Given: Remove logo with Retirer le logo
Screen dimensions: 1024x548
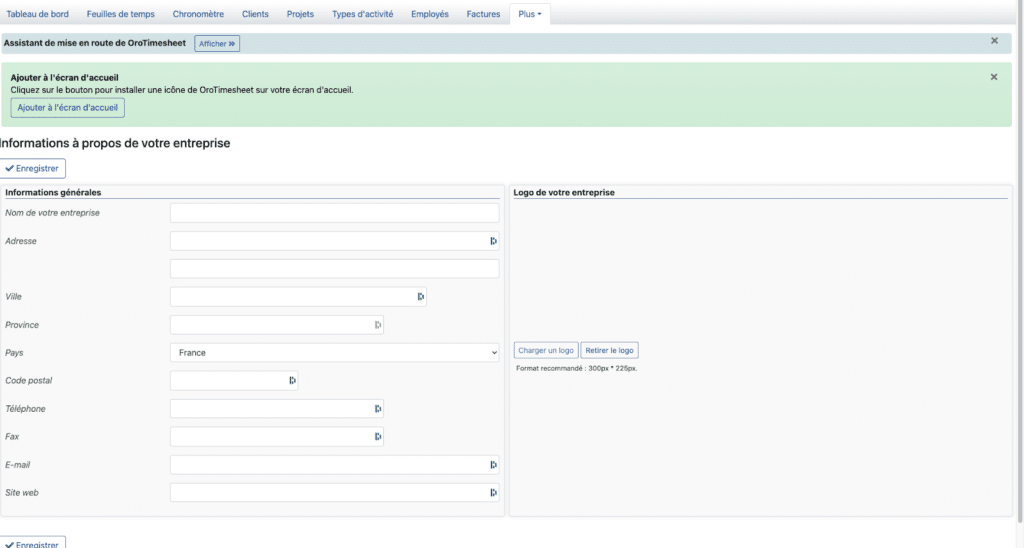Looking at the screenshot, I should [609, 350].
